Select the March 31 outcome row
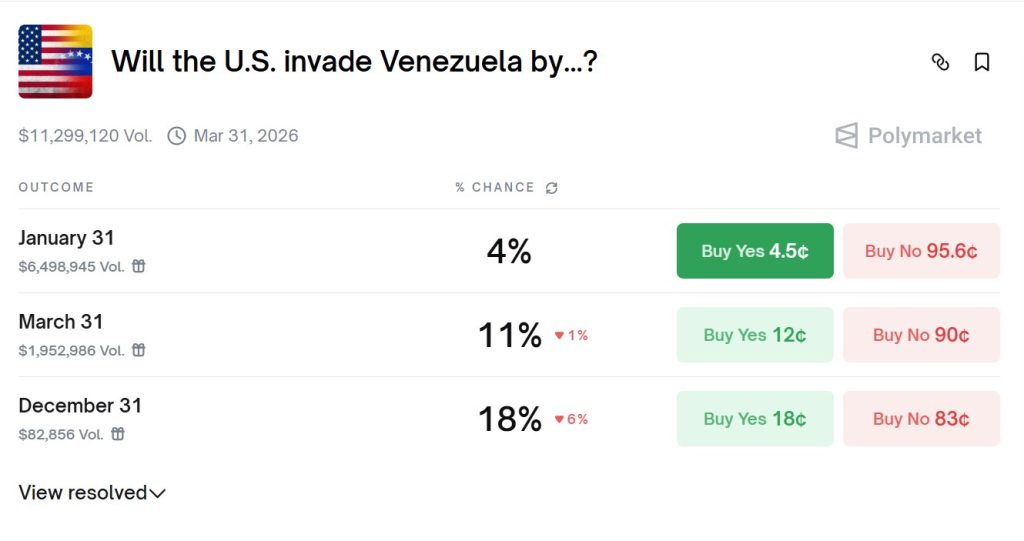Viewport: 1024px width, 541px height. pyautogui.click(x=509, y=335)
